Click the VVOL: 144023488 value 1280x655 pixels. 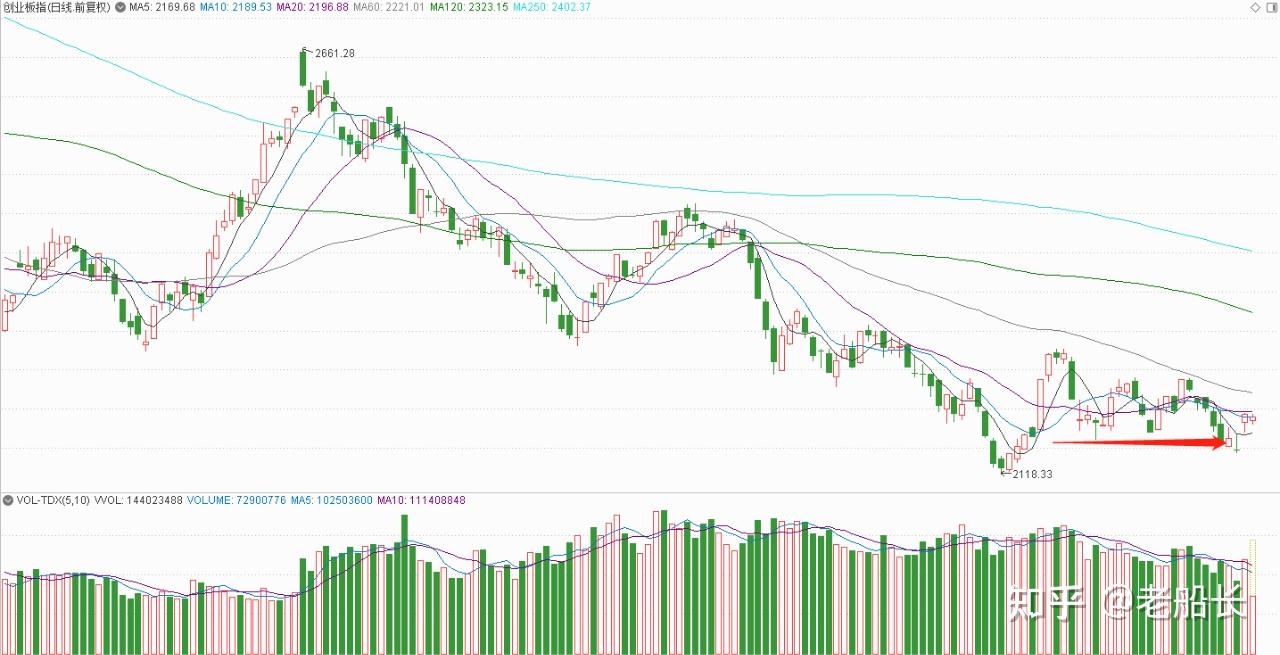pyautogui.click(x=138, y=499)
